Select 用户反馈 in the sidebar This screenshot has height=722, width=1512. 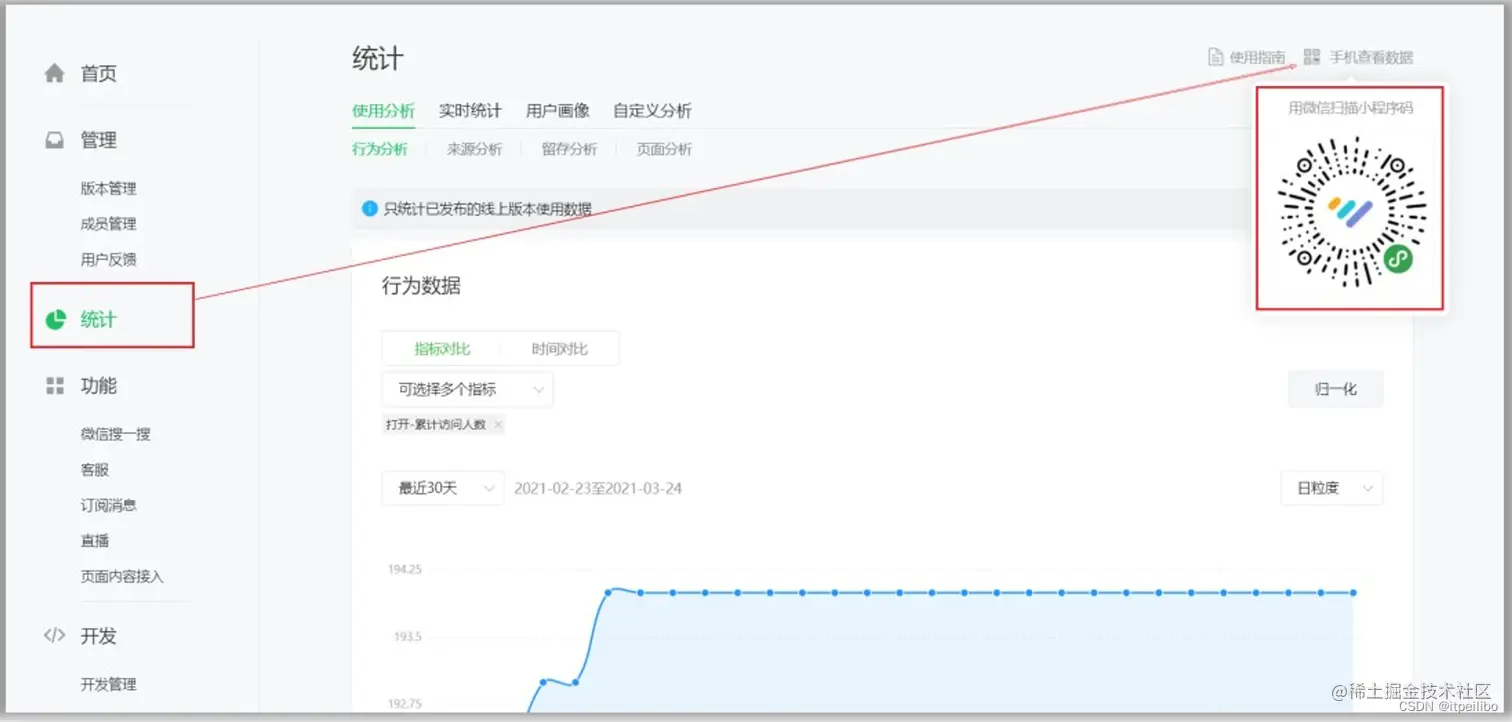coord(108,259)
